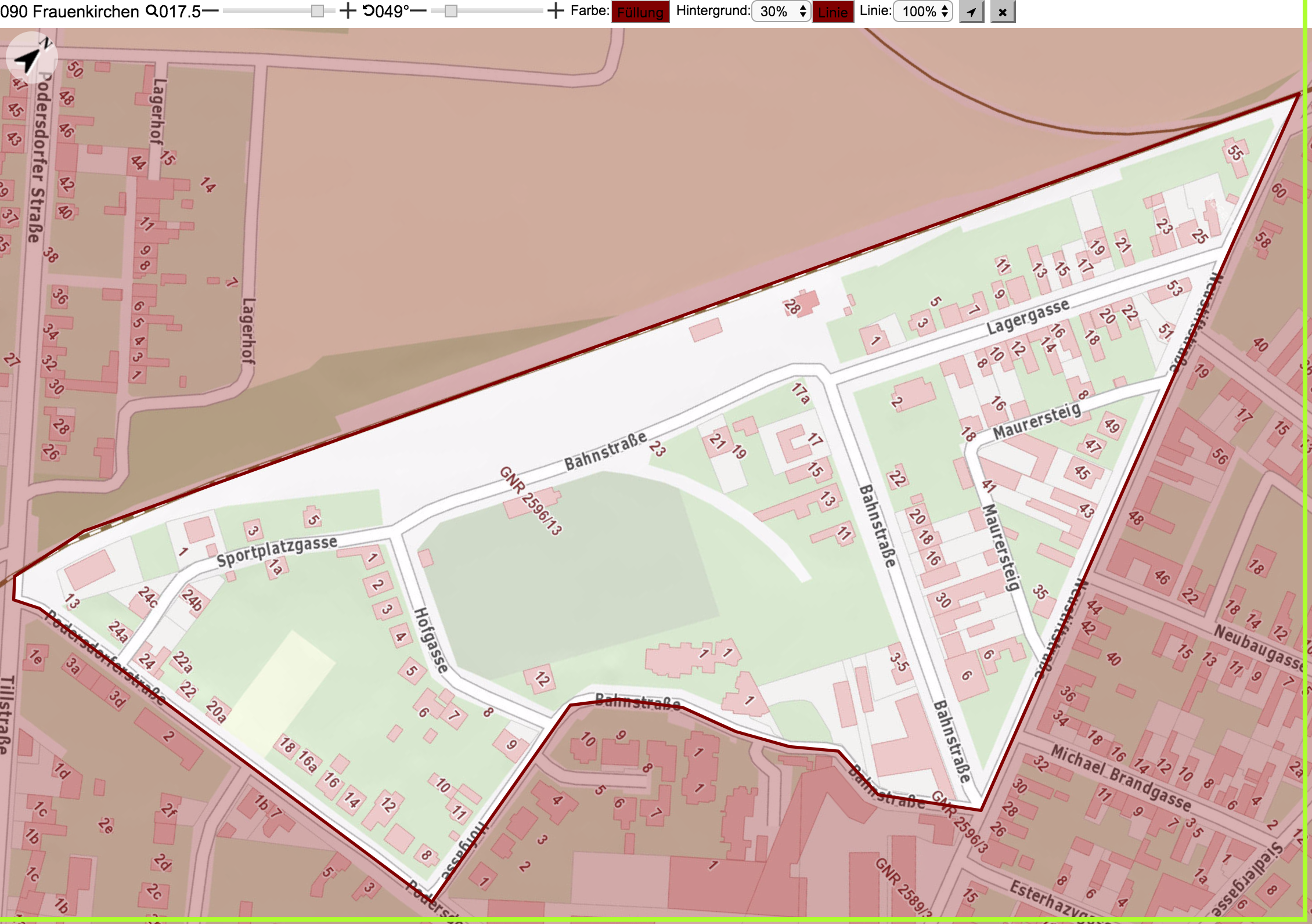Click the zoom minus icon
Image resolution: width=1312 pixels, height=924 pixels.
(x=210, y=11)
